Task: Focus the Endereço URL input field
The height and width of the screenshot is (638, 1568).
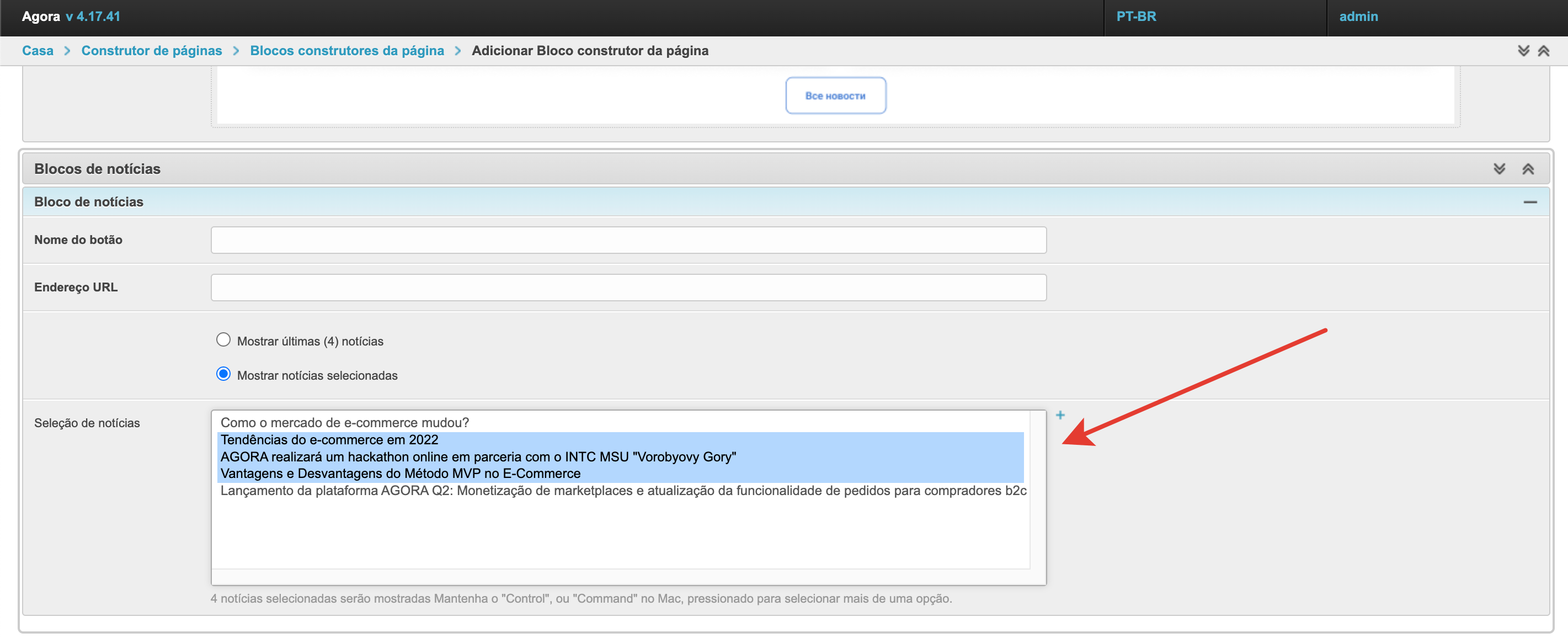Action: pos(628,288)
